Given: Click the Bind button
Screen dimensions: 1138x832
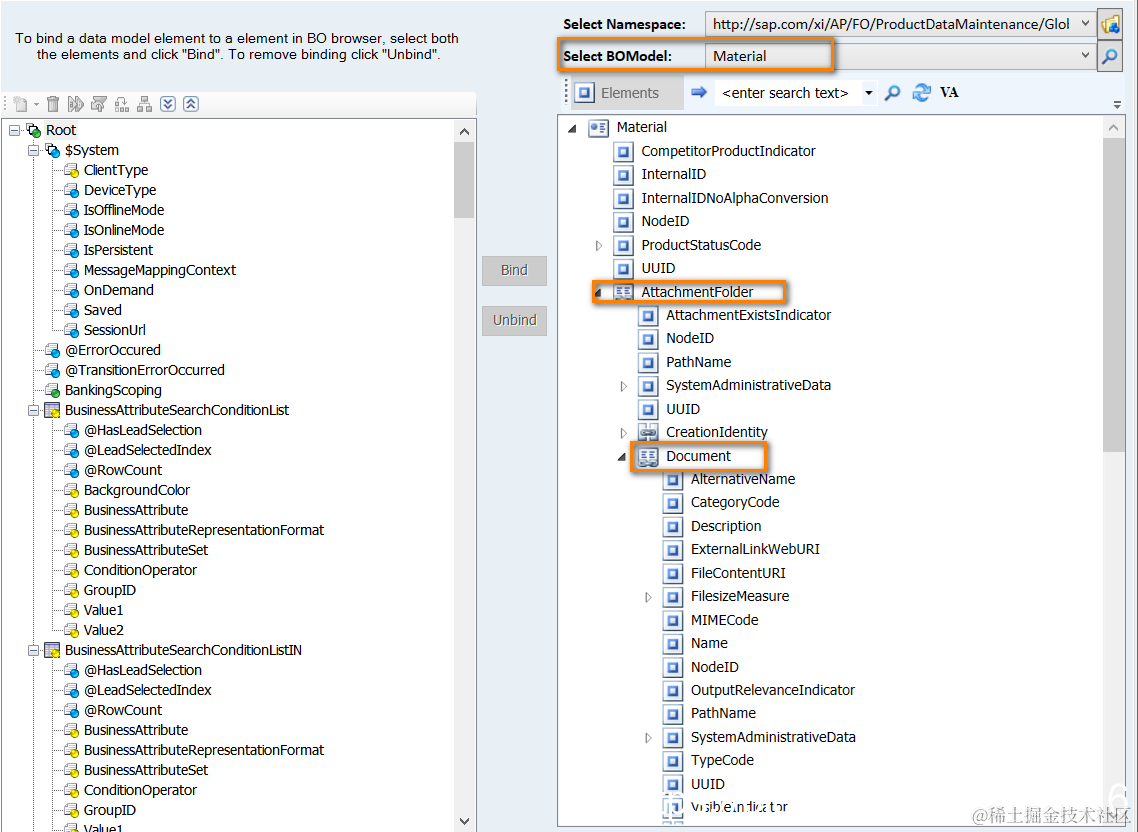Looking at the screenshot, I should [514, 270].
